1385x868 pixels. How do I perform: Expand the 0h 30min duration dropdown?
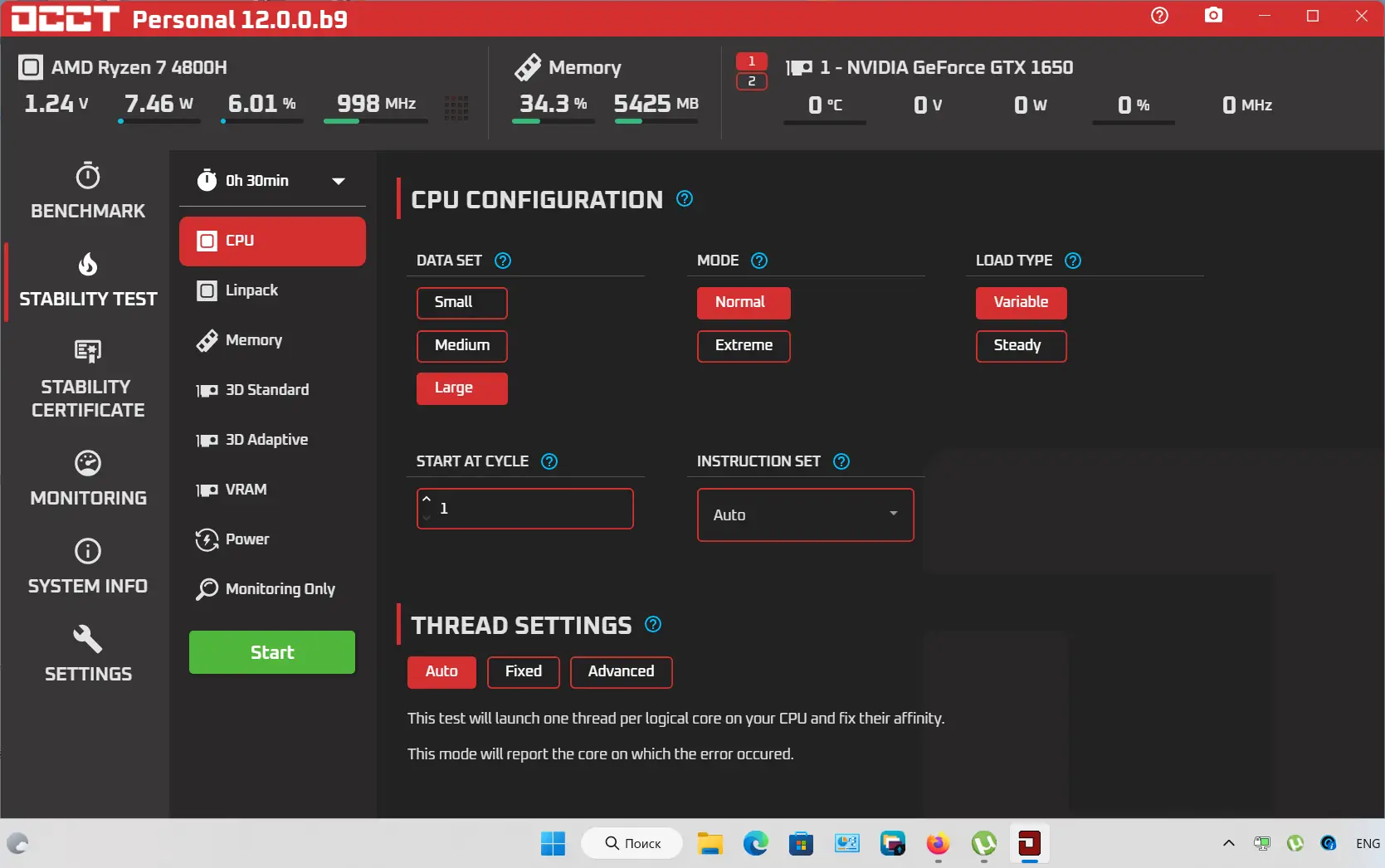click(339, 181)
